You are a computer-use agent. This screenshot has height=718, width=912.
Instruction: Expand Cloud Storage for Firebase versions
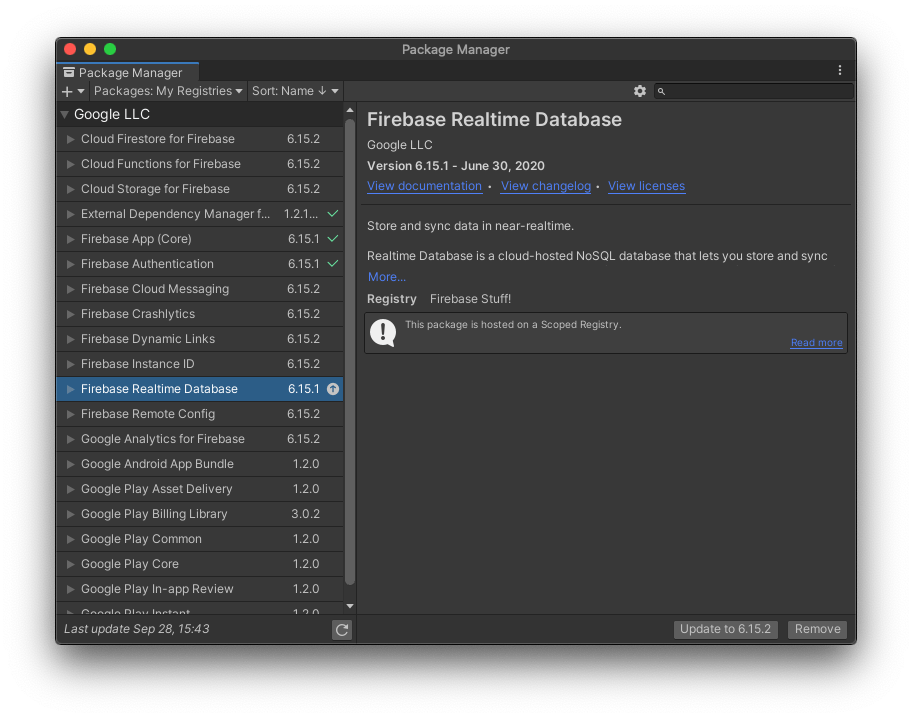(x=70, y=190)
